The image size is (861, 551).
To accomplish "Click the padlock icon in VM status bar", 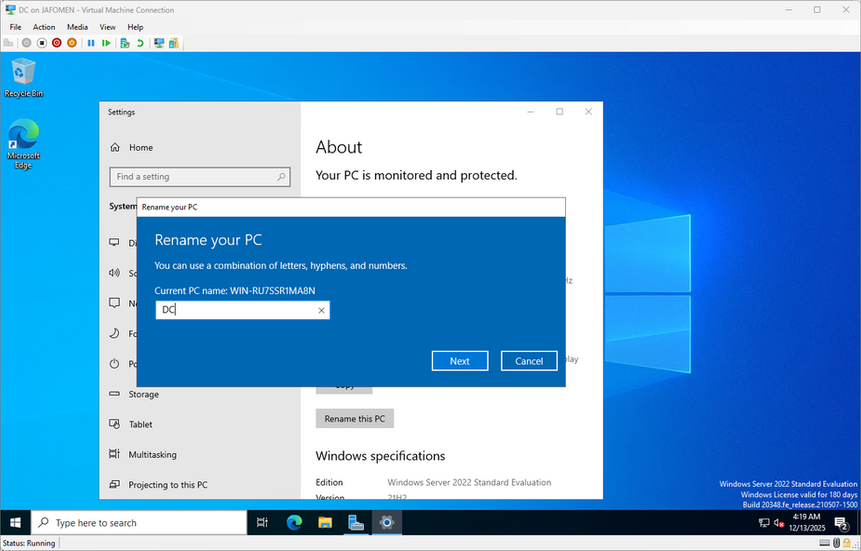I will tap(847, 543).
